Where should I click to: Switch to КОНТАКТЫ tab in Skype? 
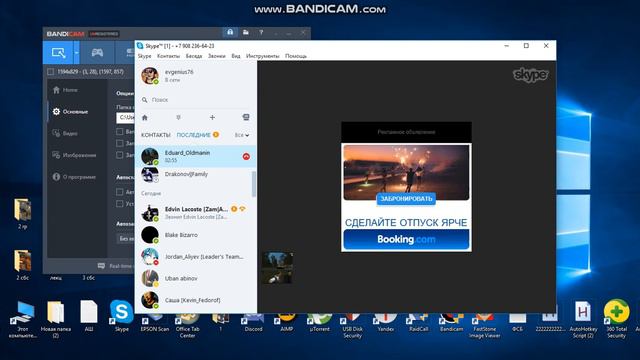156,135
